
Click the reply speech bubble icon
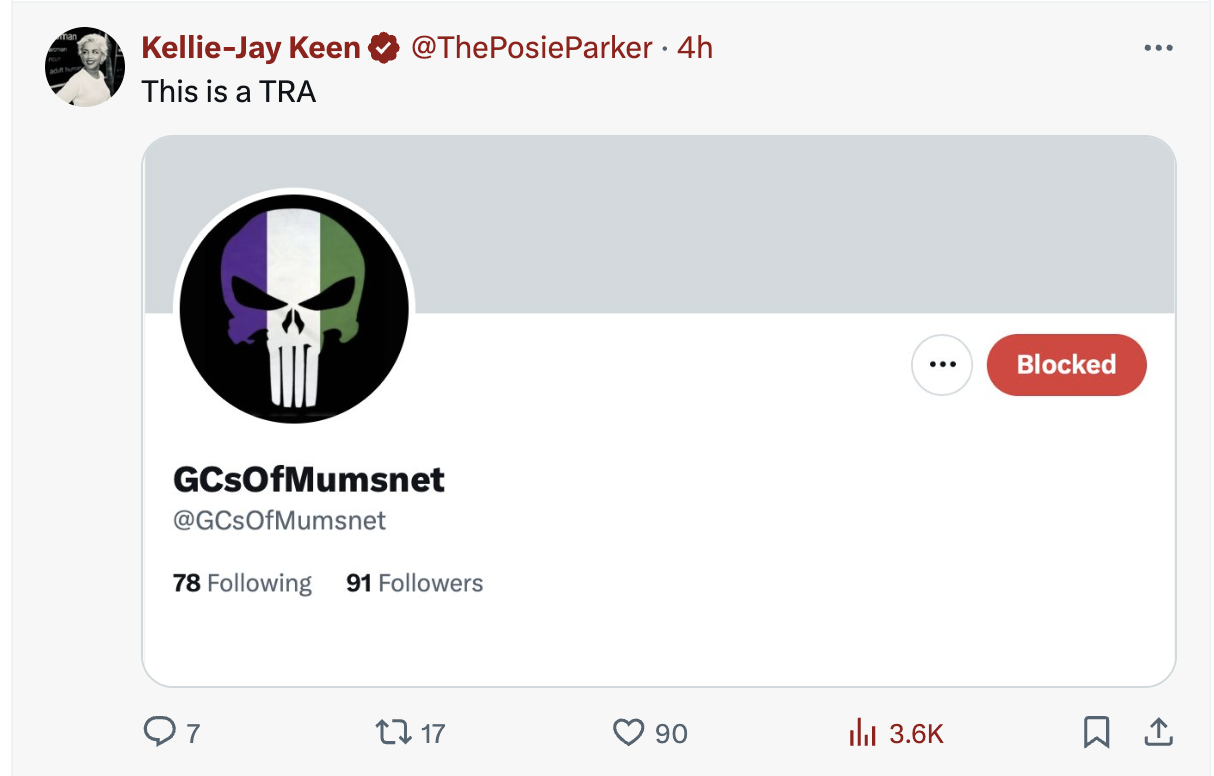(159, 733)
